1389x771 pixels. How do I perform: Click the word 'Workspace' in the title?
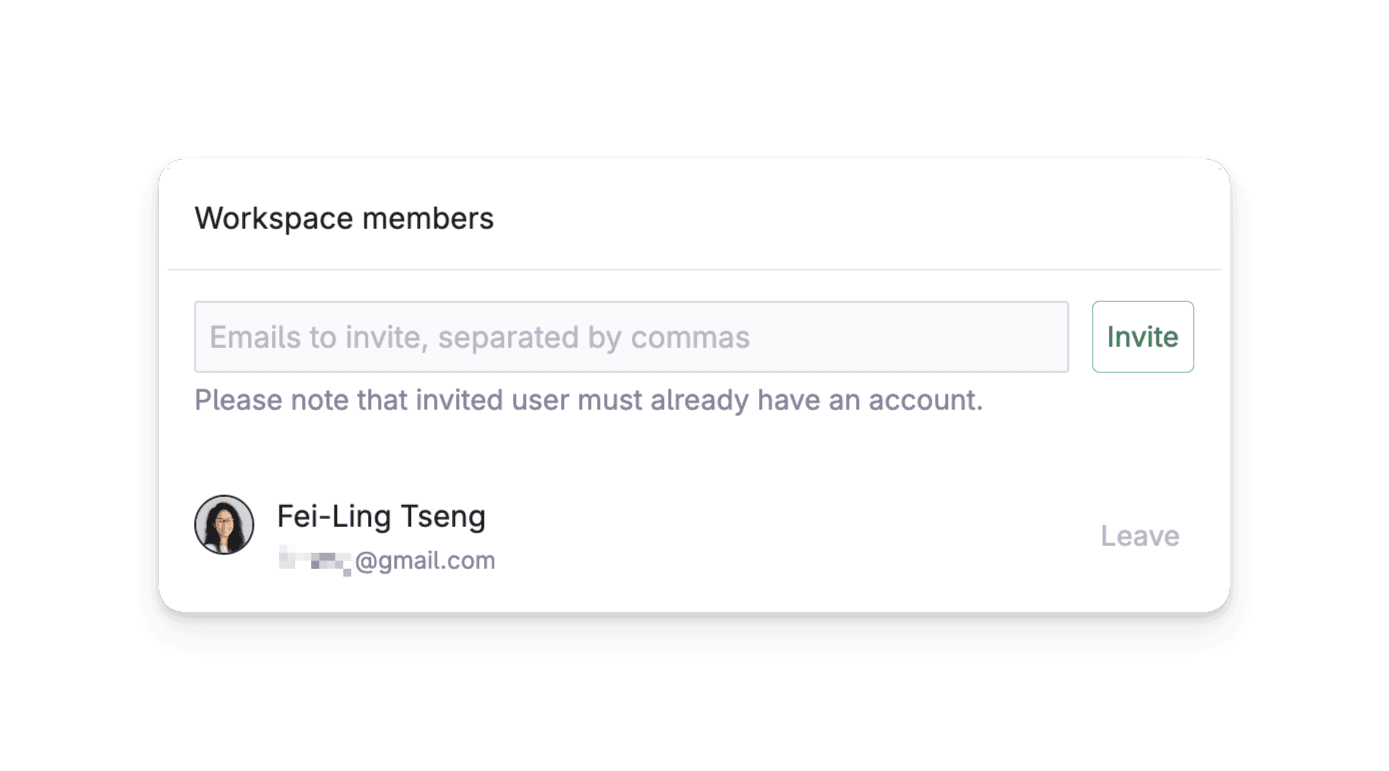pos(274,219)
